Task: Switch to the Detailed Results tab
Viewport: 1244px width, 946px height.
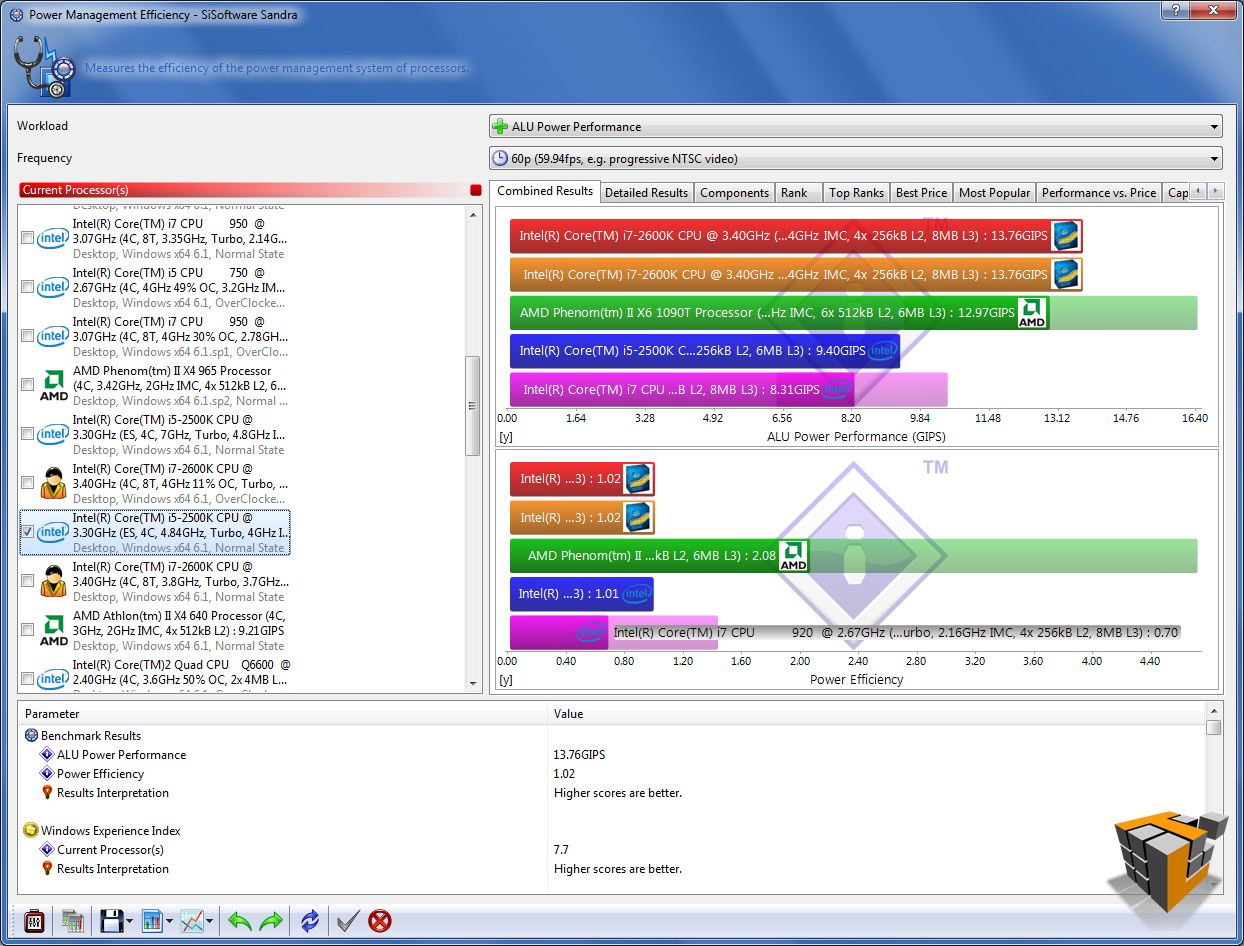Action: (x=646, y=193)
